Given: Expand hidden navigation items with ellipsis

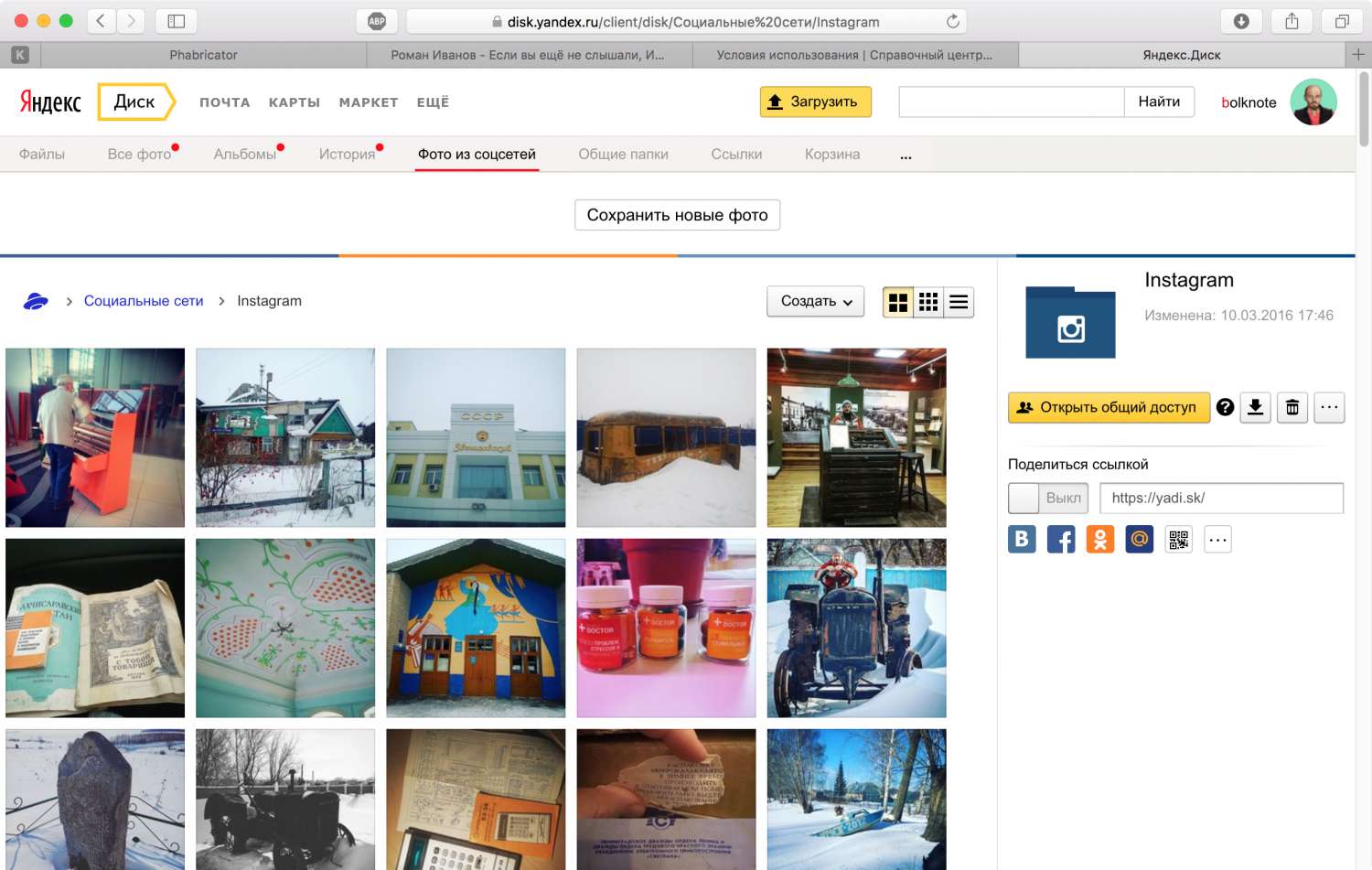Looking at the screenshot, I should (906, 156).
